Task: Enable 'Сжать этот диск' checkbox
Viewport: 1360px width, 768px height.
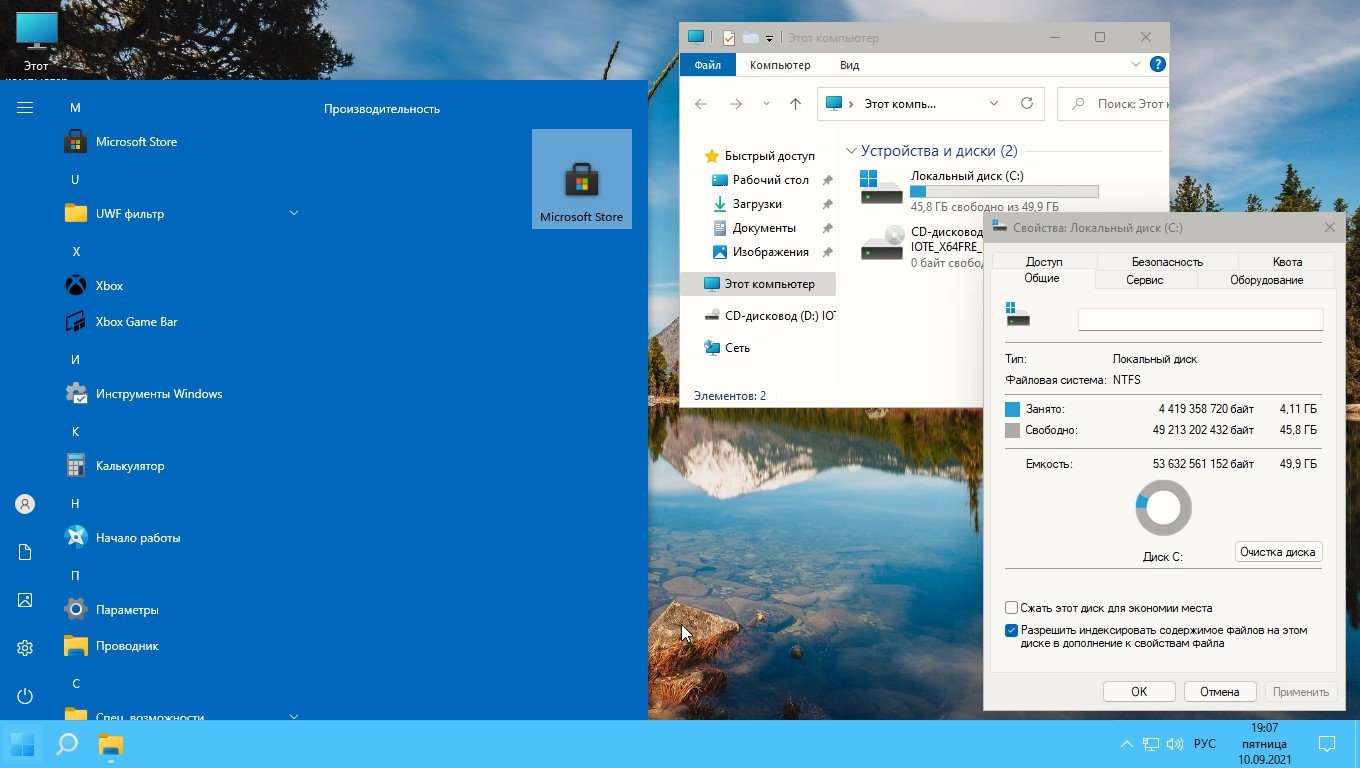Action: click(x=1012, y=608)
